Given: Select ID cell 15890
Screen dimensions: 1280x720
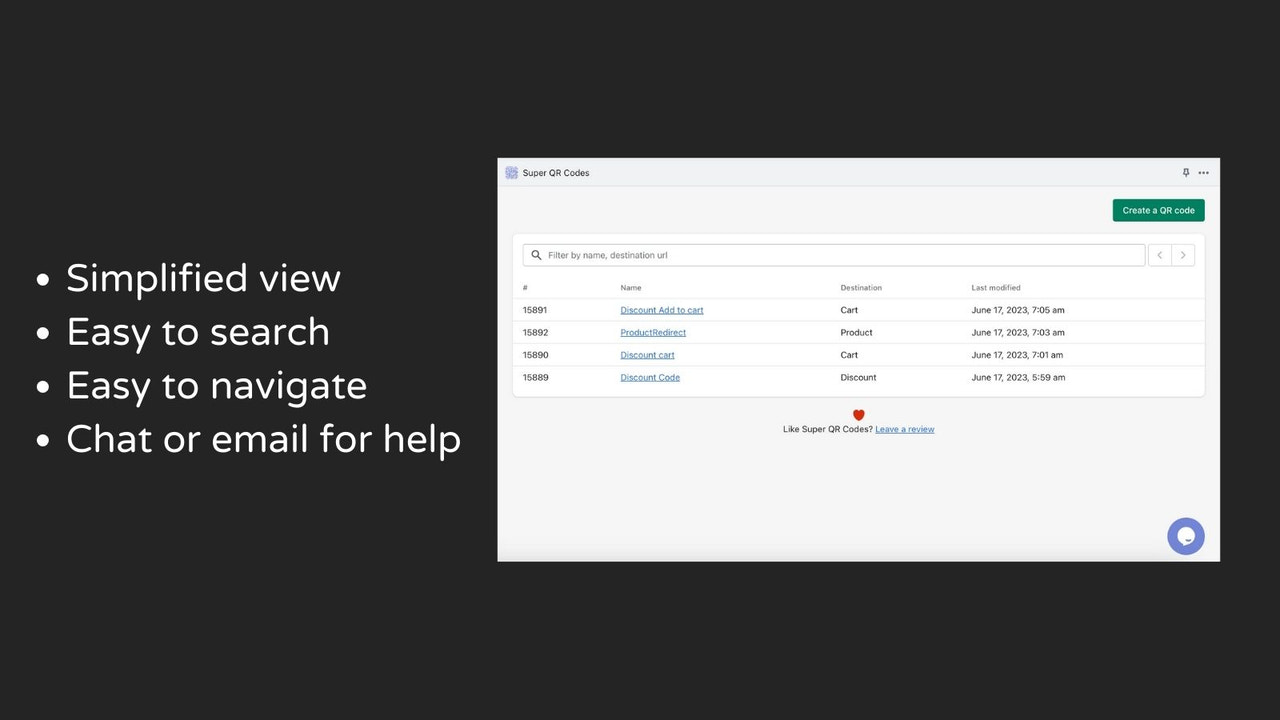Looking at the screenshot, I should coord(535,355).
